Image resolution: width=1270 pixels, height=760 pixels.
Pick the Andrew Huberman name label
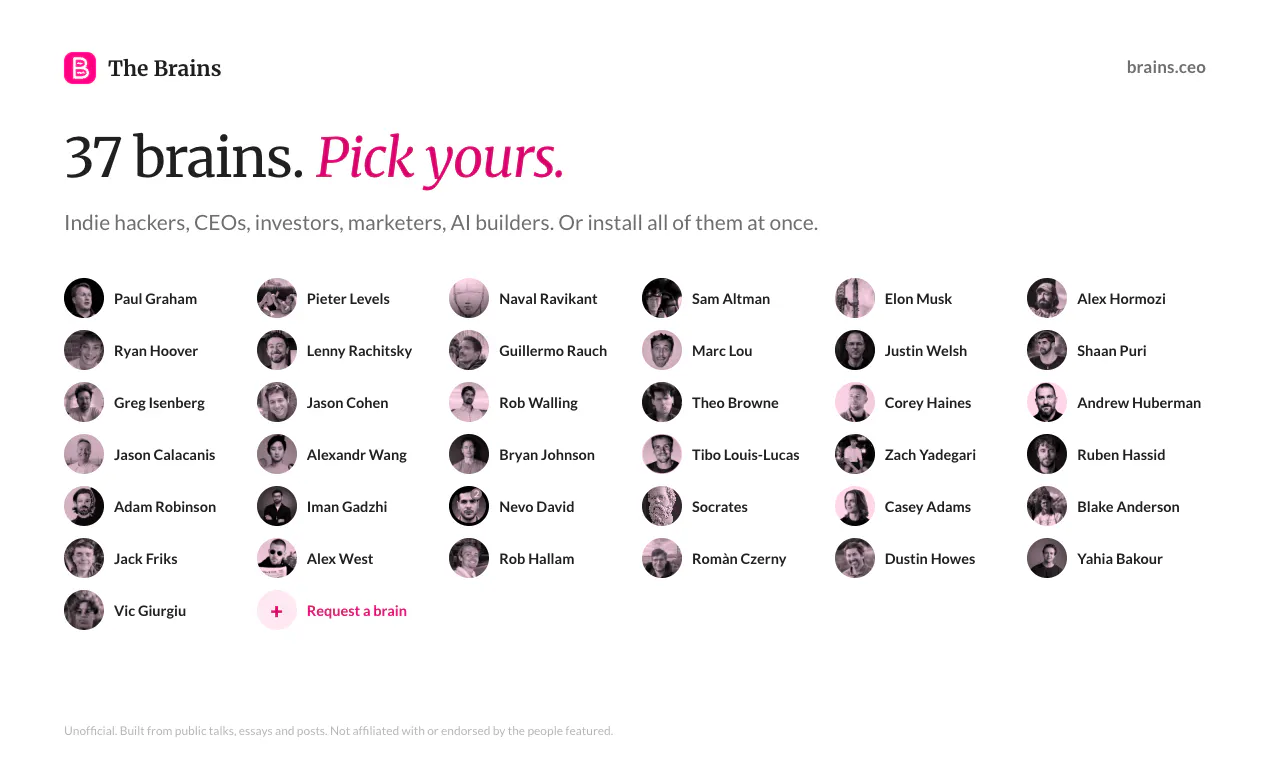[1139, 402]
